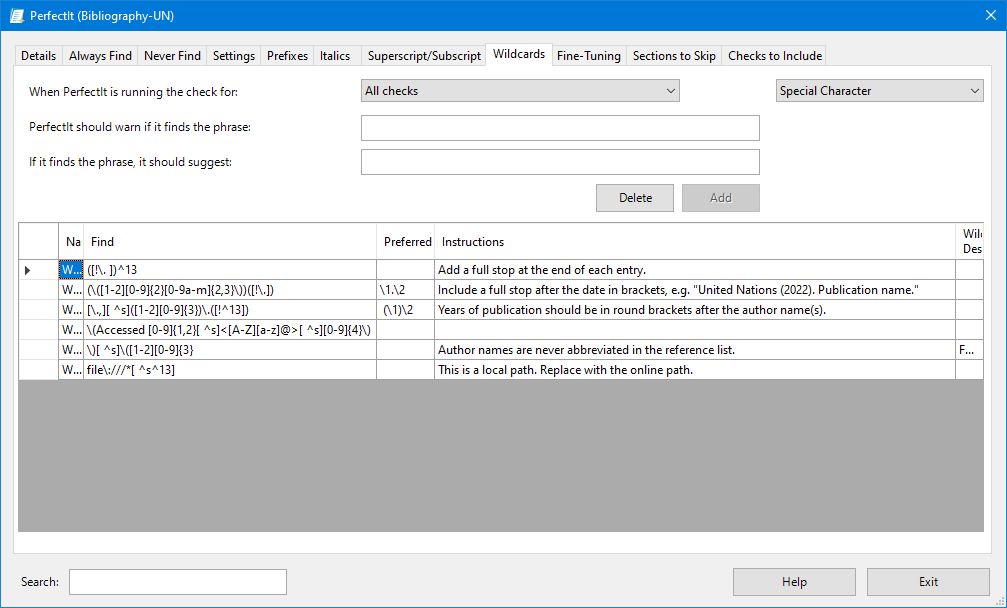Click 'Add a full stop at the end of each entry.'
1007x608 pixels.
[x=695, y=270]
